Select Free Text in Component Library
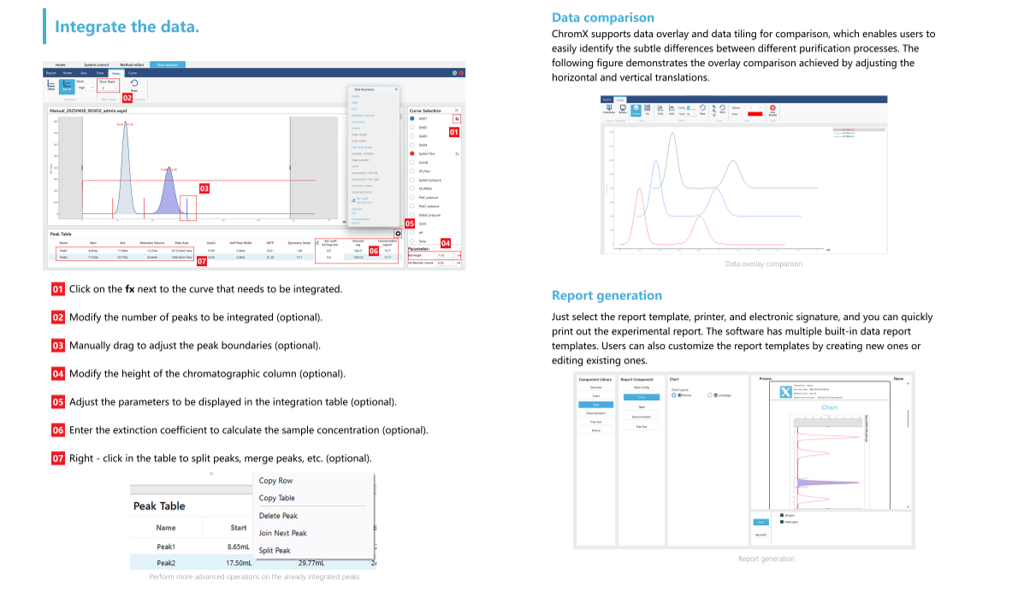The width and height of the screenshot is (1018, 615). [x=596, y=421]
